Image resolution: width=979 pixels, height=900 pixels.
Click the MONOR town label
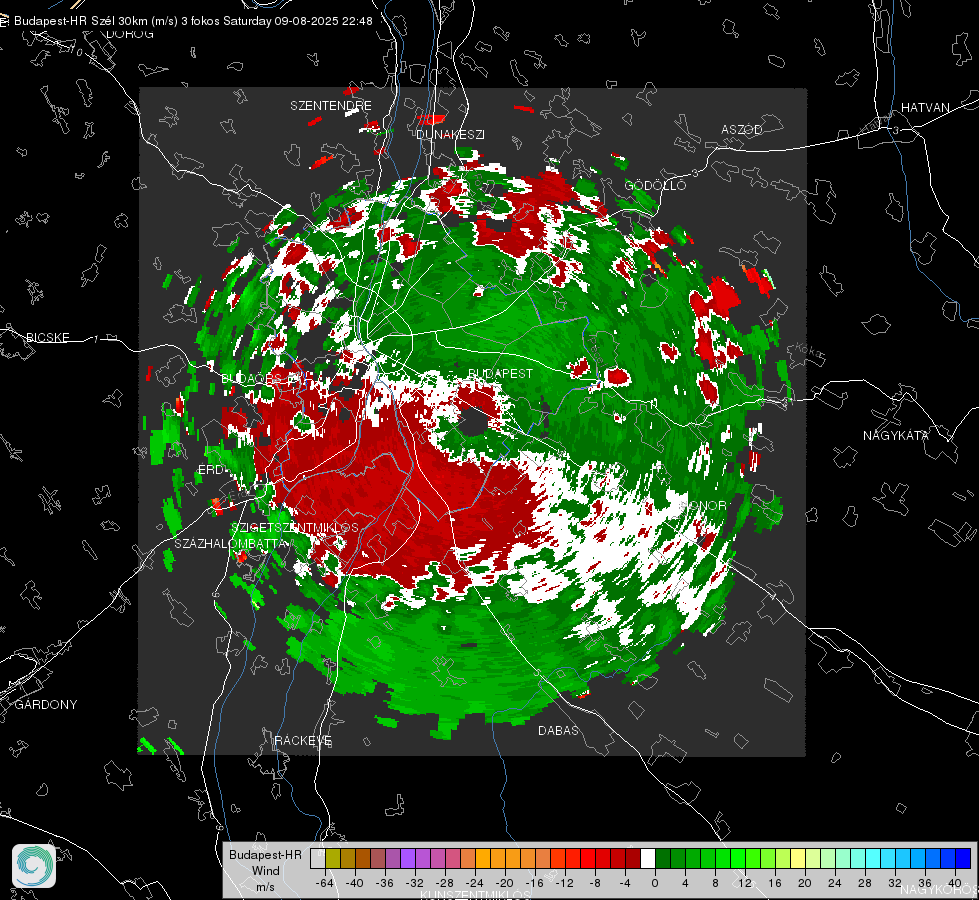coord(703,505)
